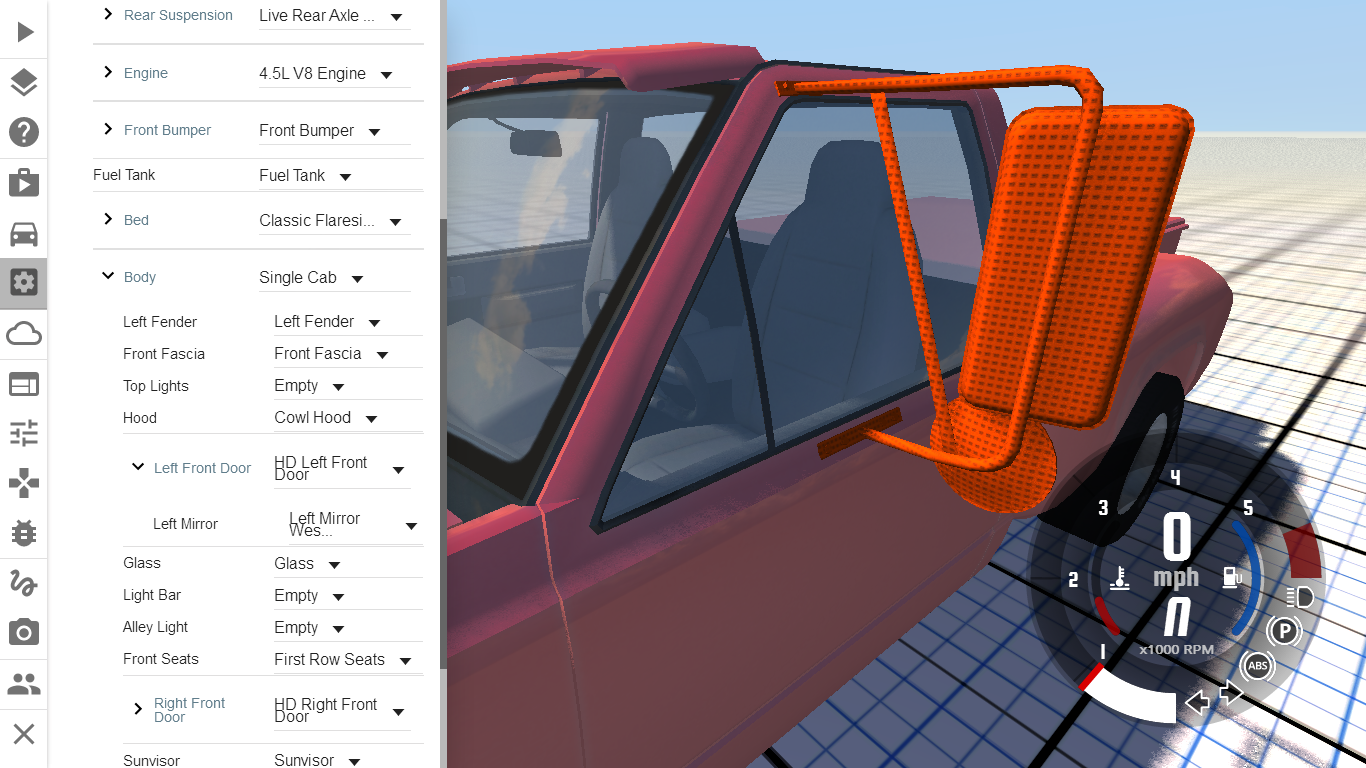Viewport: 1366px width, 768px height.
Task: Expand the Rear Suspension part group
Action: click(109, 14)
